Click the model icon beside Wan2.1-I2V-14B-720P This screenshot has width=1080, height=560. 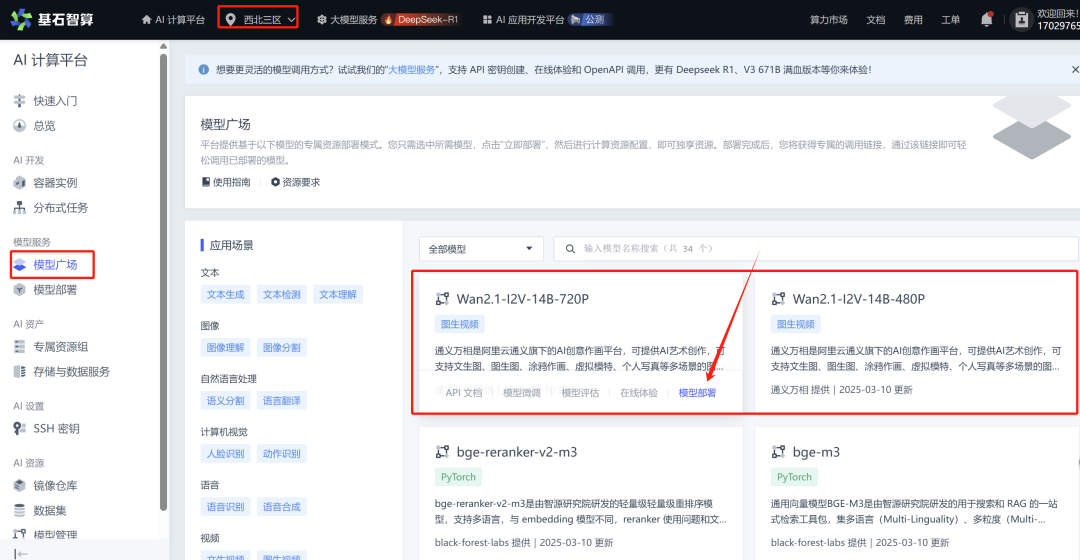click(442, 299)
